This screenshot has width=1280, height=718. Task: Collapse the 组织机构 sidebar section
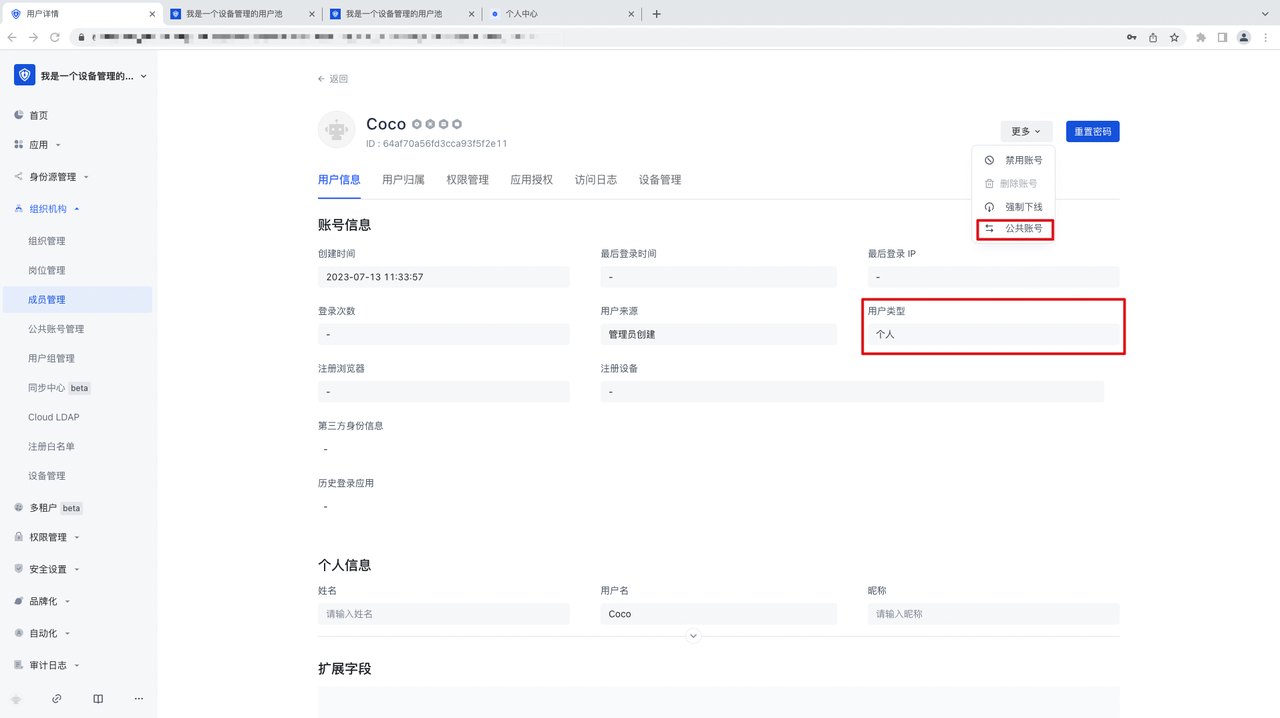click(48, 209)
